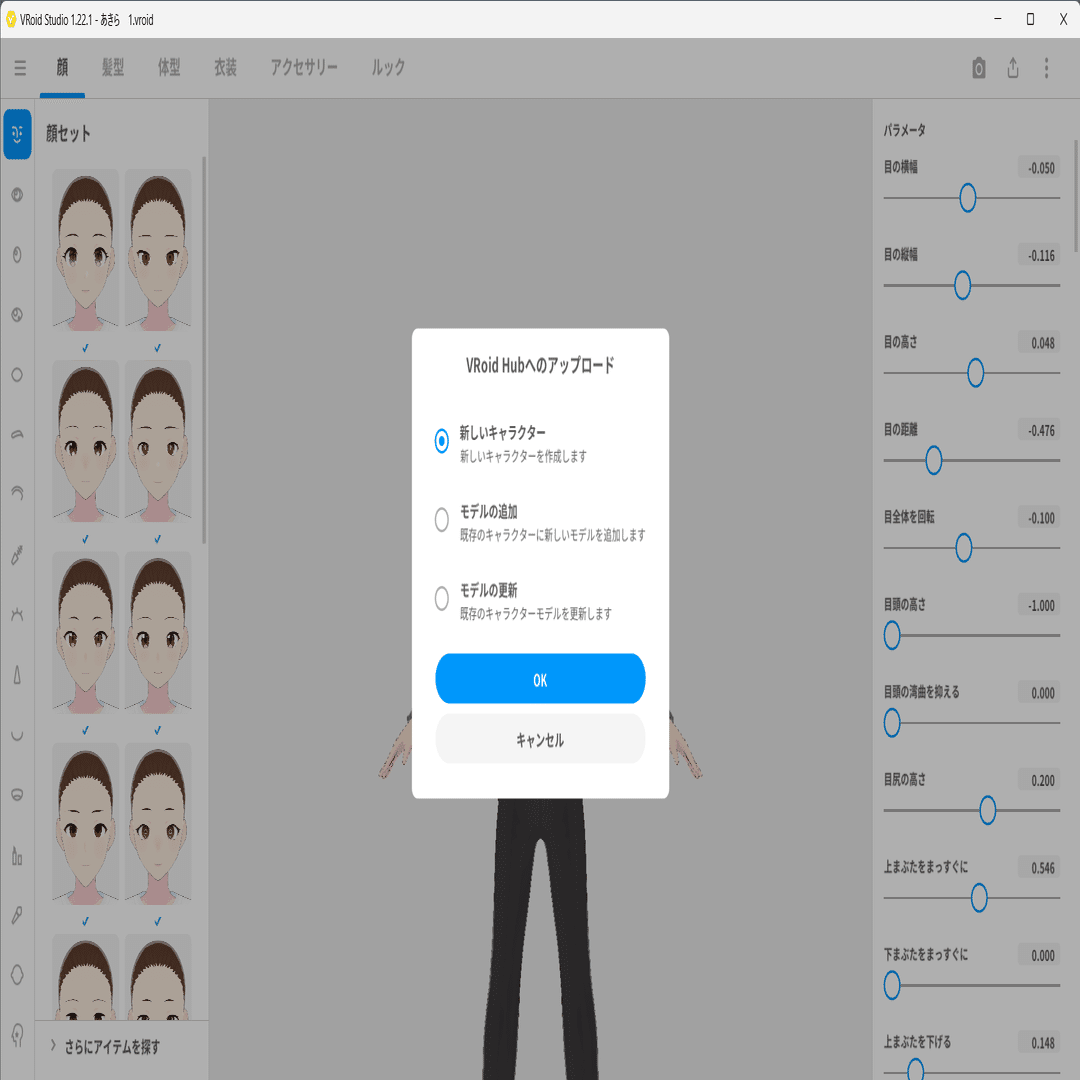
Task: Click the 目の横幅 slider handle
Action: click(x=968, y=198)
